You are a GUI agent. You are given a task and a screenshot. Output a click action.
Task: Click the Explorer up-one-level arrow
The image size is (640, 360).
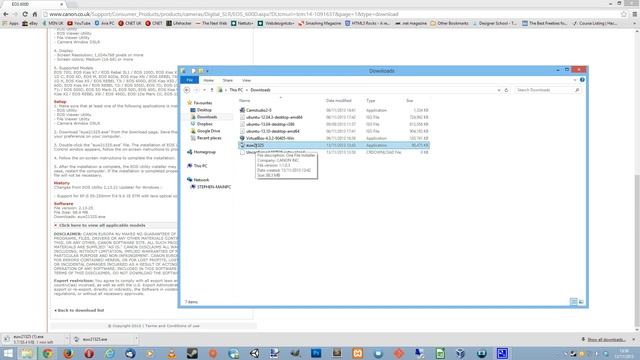coord(211,90)
